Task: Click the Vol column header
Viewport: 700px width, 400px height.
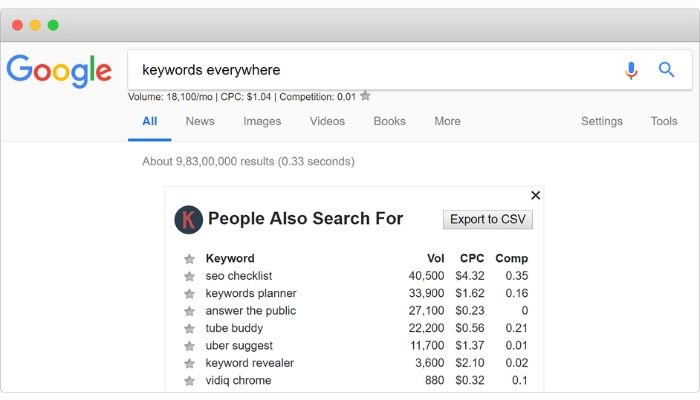Action: click(435, 258)
